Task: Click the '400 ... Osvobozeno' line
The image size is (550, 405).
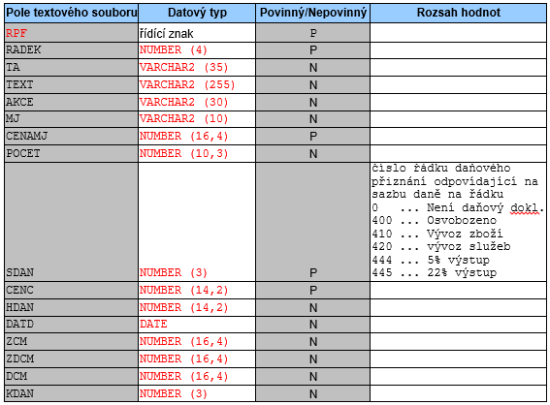Action: pos(434,221)
